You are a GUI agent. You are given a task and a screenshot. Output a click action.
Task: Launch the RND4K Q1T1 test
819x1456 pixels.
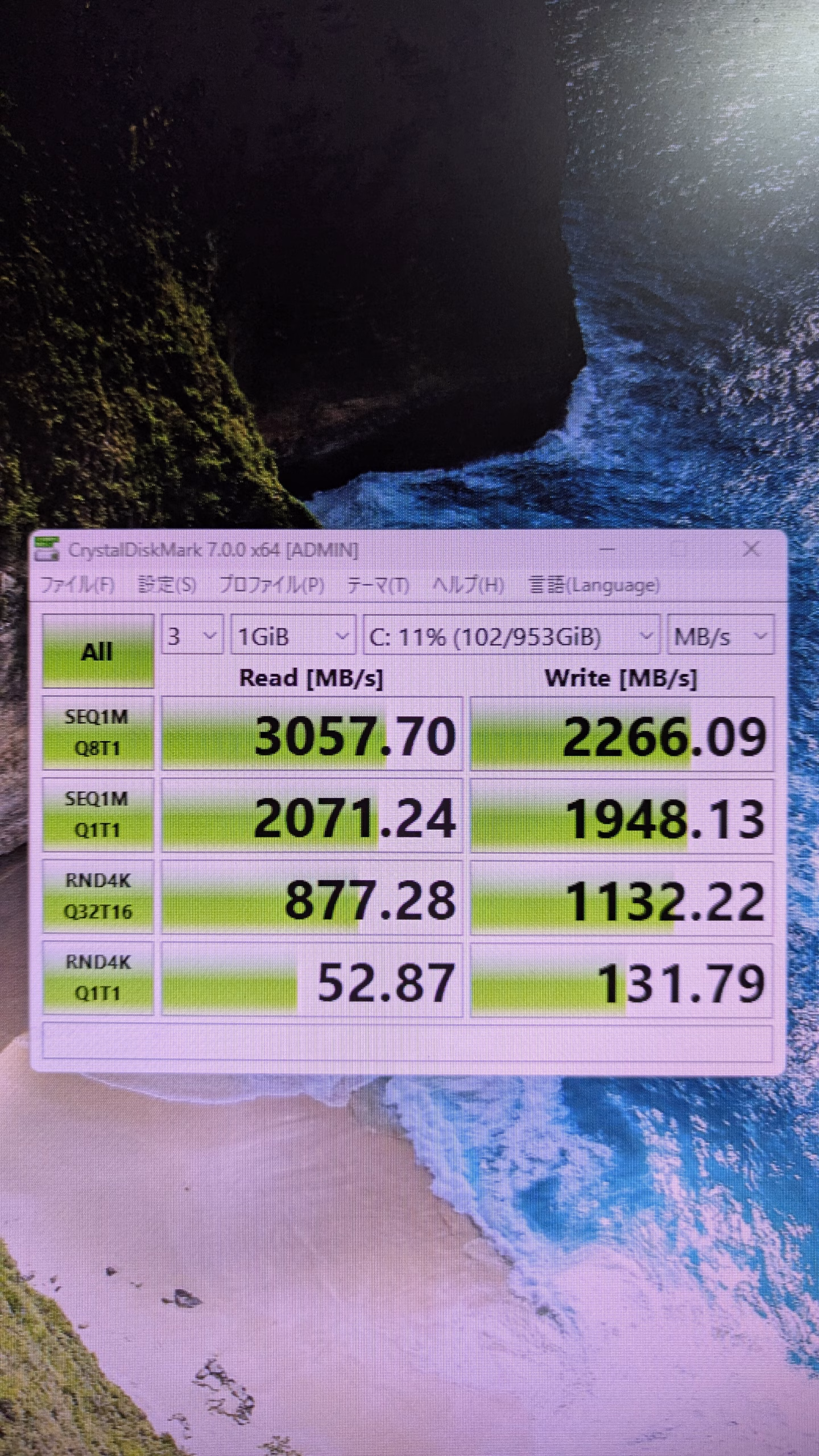coord(98,978)
